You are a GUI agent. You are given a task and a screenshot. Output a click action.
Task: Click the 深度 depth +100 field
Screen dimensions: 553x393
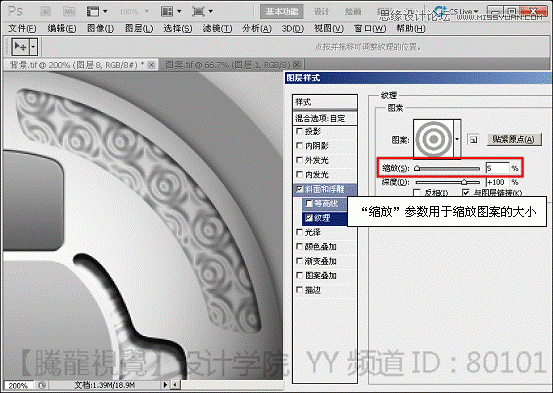tap(497, 182)
